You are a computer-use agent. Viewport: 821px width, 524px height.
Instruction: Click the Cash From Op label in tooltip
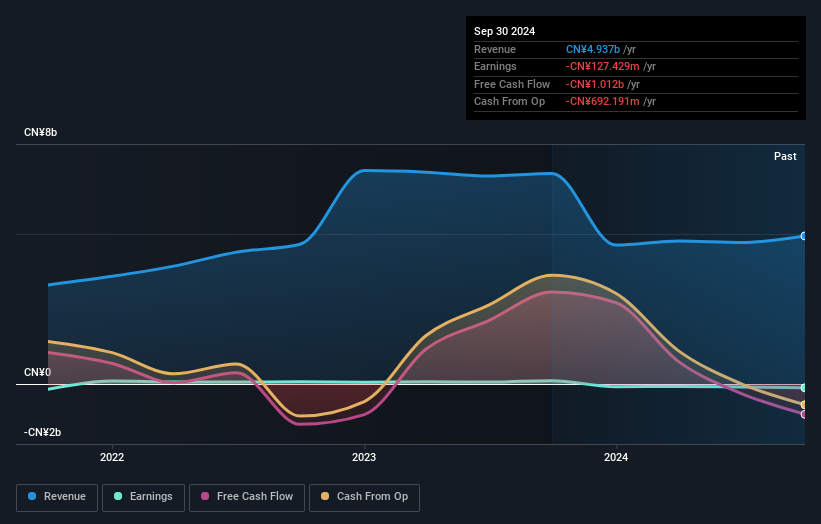509,102
